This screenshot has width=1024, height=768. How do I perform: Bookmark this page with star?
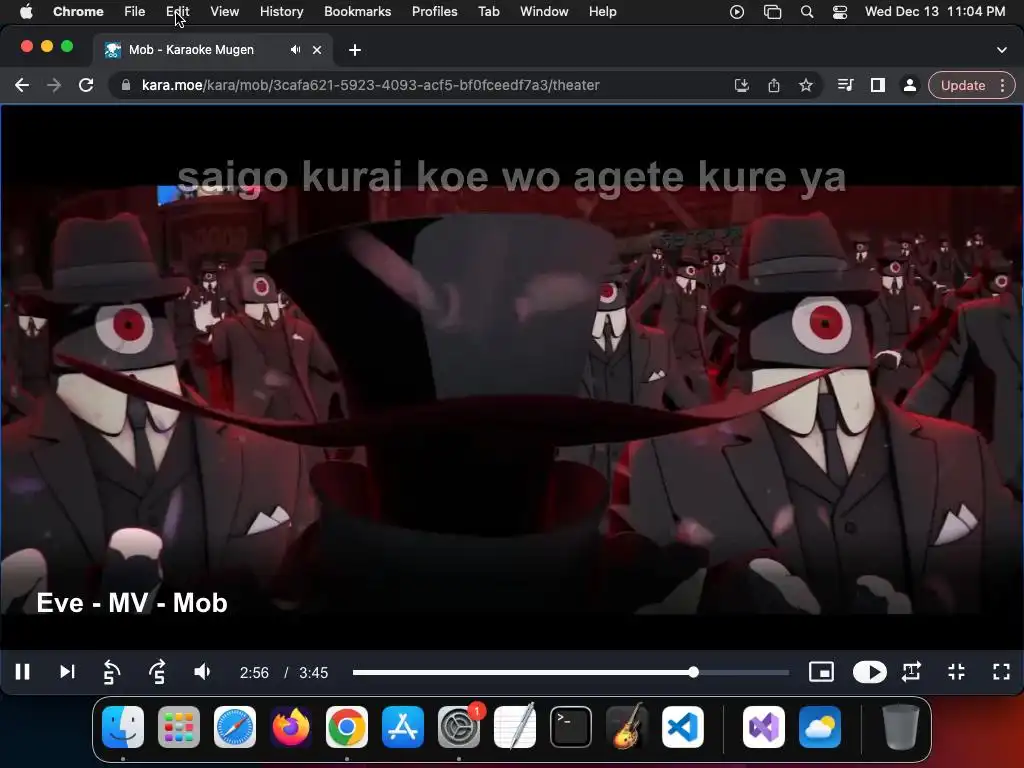pos(806,85)
